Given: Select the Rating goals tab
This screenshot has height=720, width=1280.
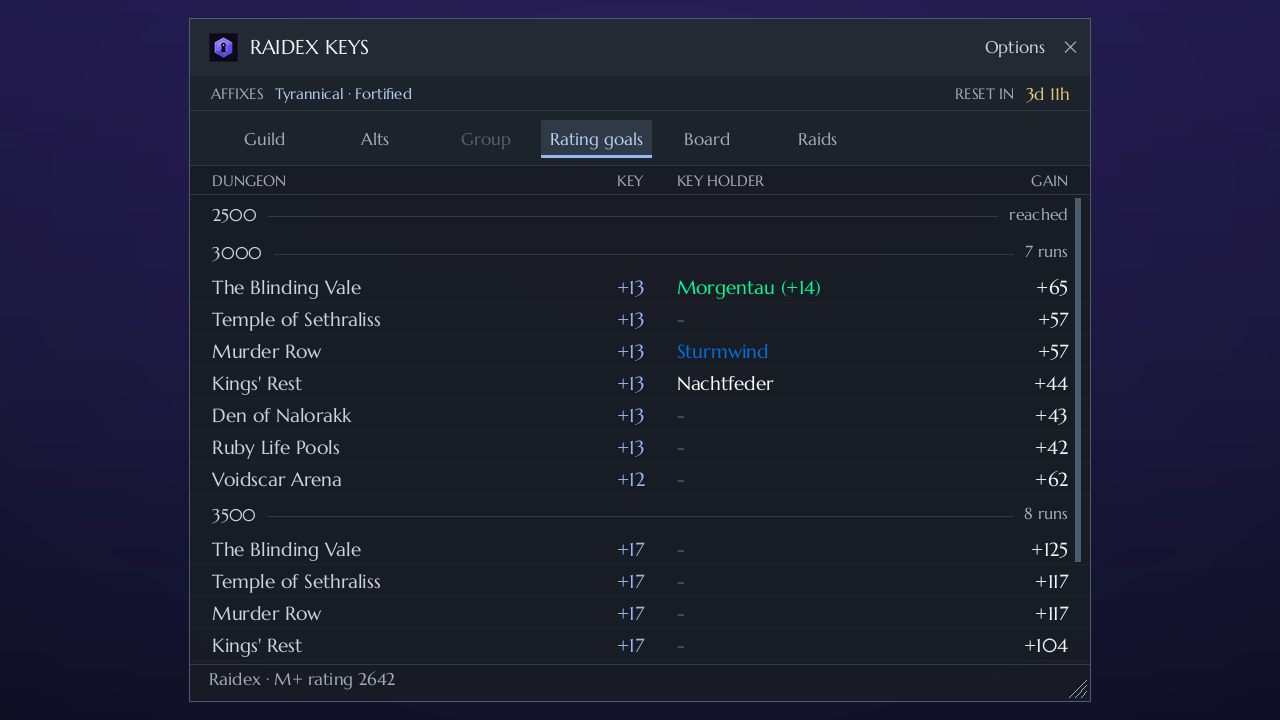Looking at the screenshot, I should [x=596, y=139].
